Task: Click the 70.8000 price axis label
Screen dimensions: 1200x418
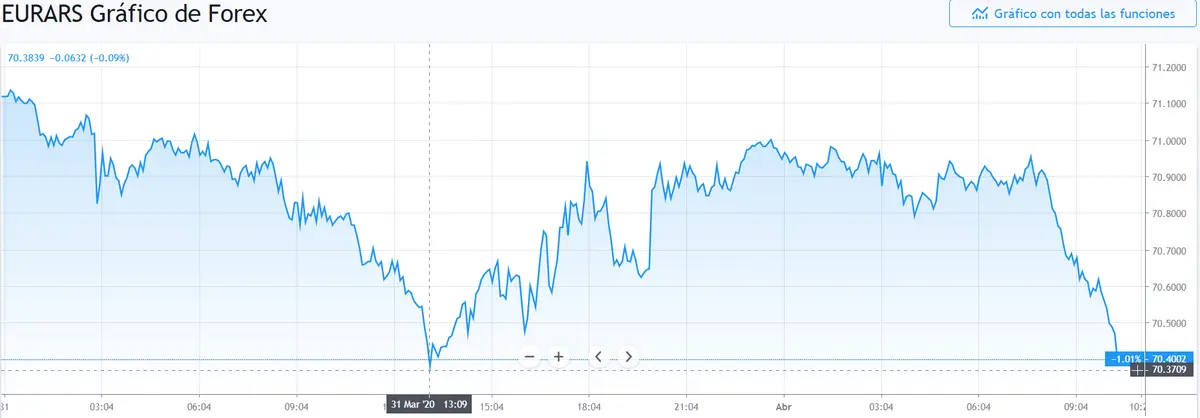Action: (1171, 214)
